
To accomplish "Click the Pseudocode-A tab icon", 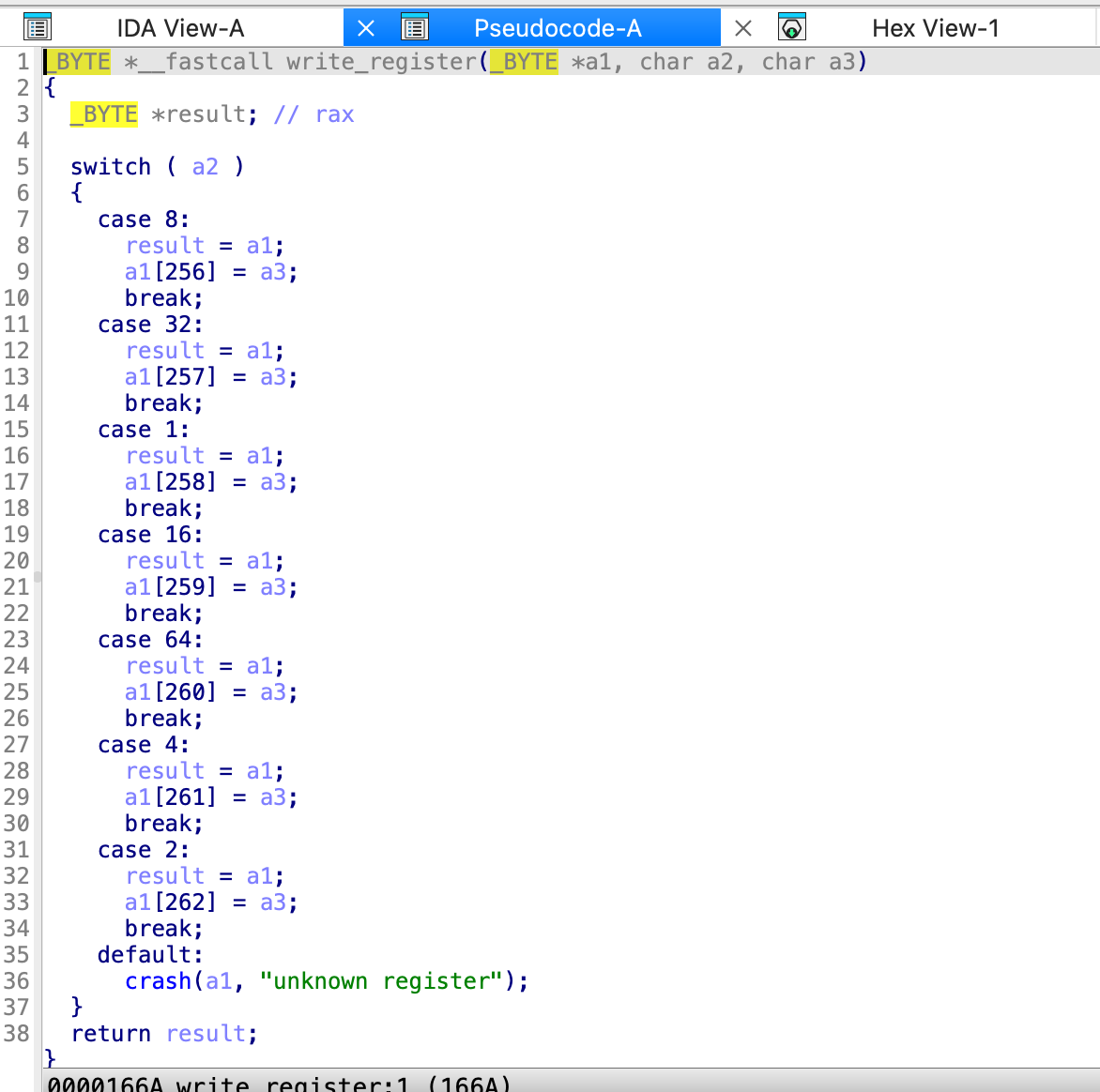I will (x=414, y=28).
